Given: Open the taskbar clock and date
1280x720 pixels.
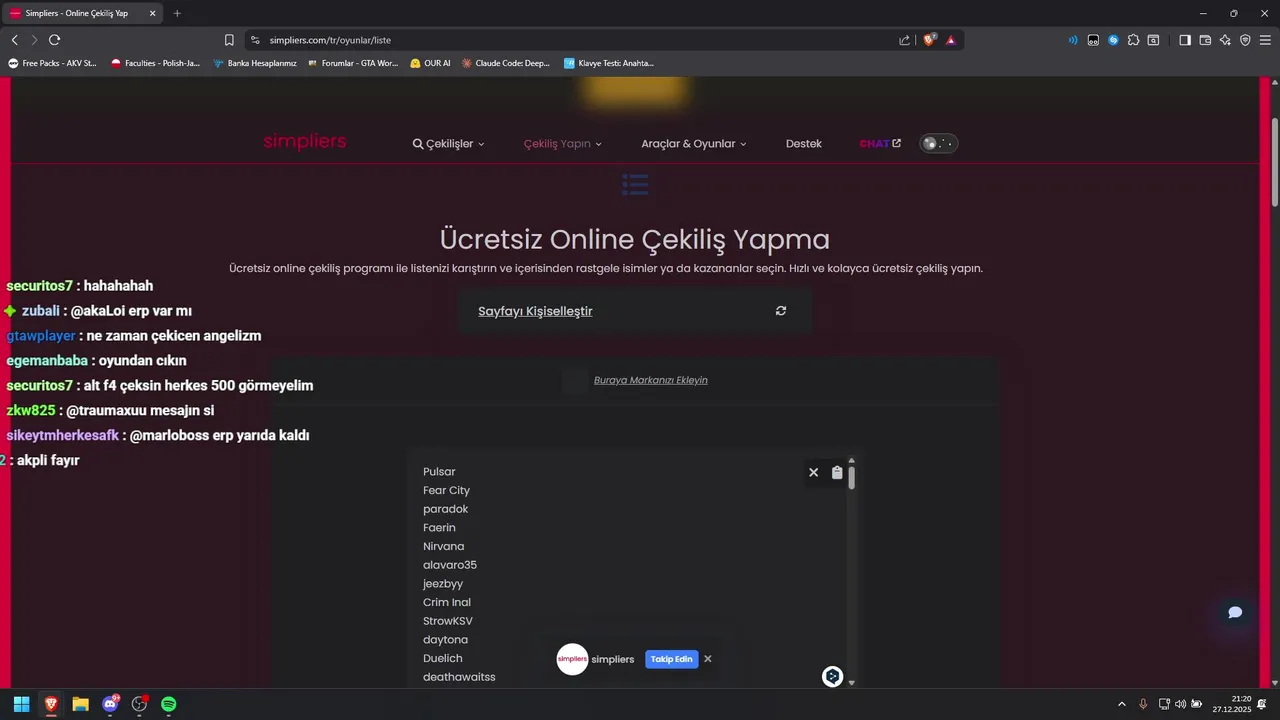Looking at the screenshot, I should tap(1232, 704).
